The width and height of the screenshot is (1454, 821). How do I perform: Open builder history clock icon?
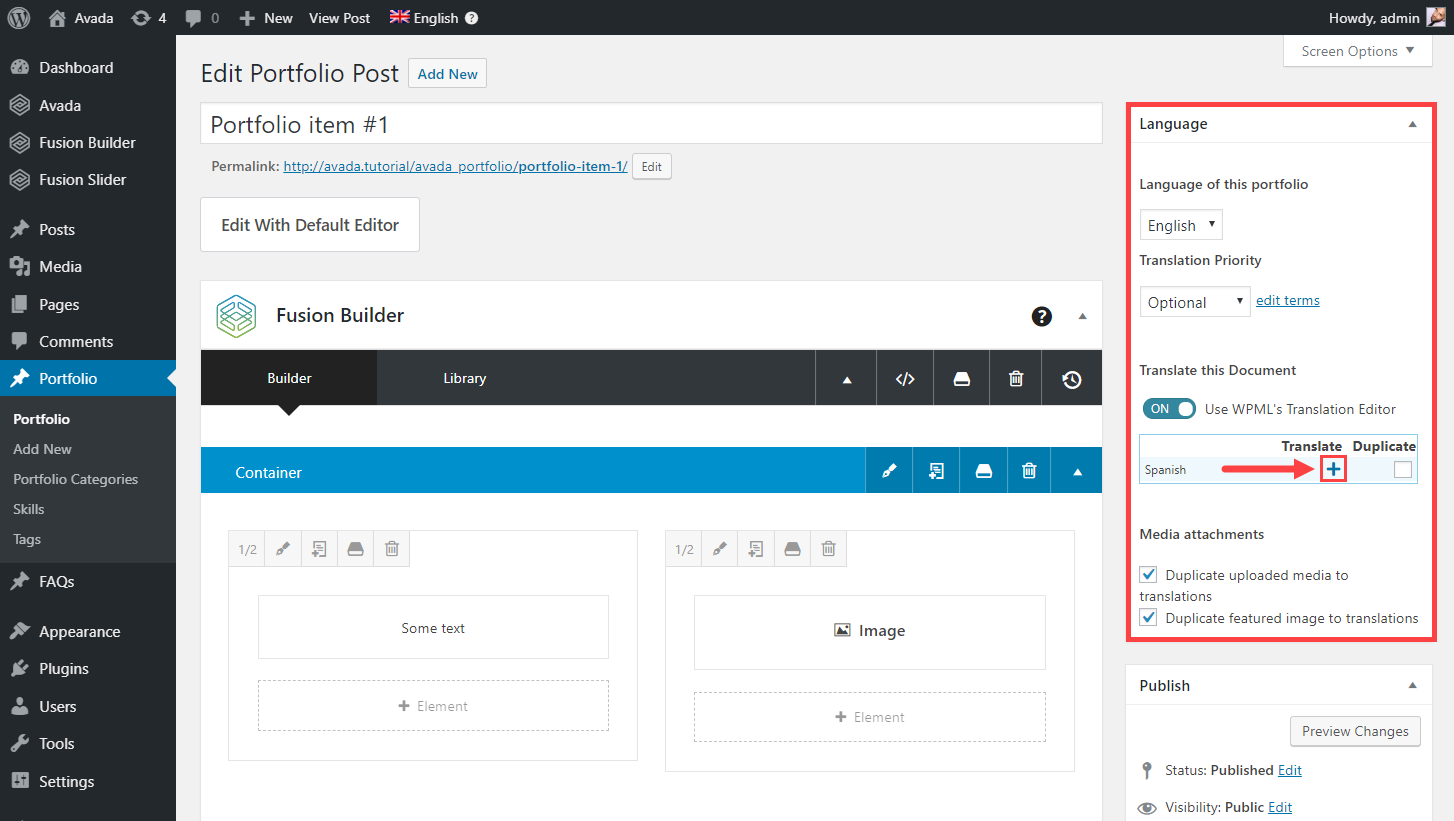click(x=1072, y=379)
